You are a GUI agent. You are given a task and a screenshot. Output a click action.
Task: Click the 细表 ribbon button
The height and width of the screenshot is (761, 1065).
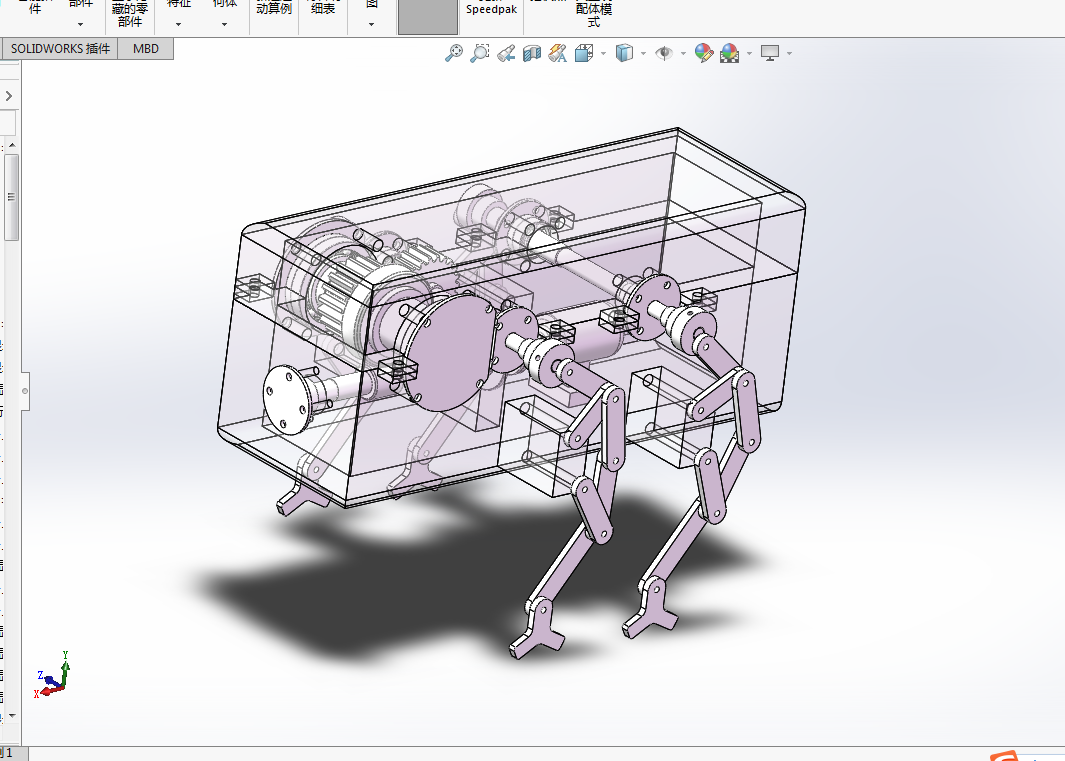click(x=323, y=8)
